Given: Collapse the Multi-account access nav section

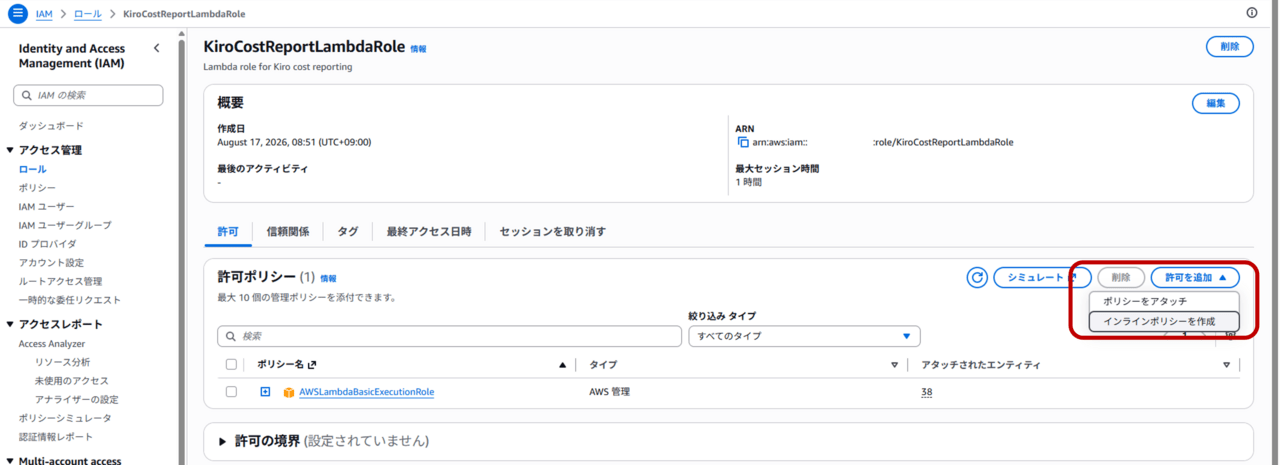Looking at the screenshot, I should click(10, 461).
